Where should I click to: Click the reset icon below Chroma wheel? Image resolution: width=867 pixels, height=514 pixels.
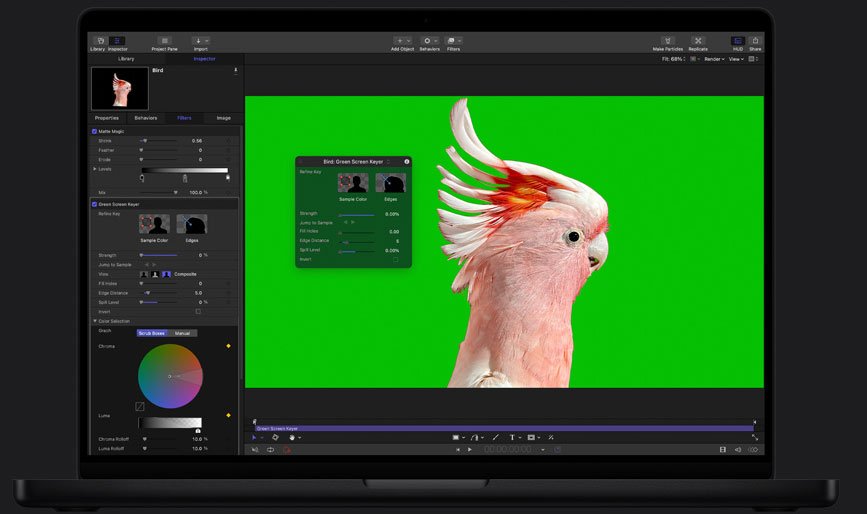pos(140,407)
